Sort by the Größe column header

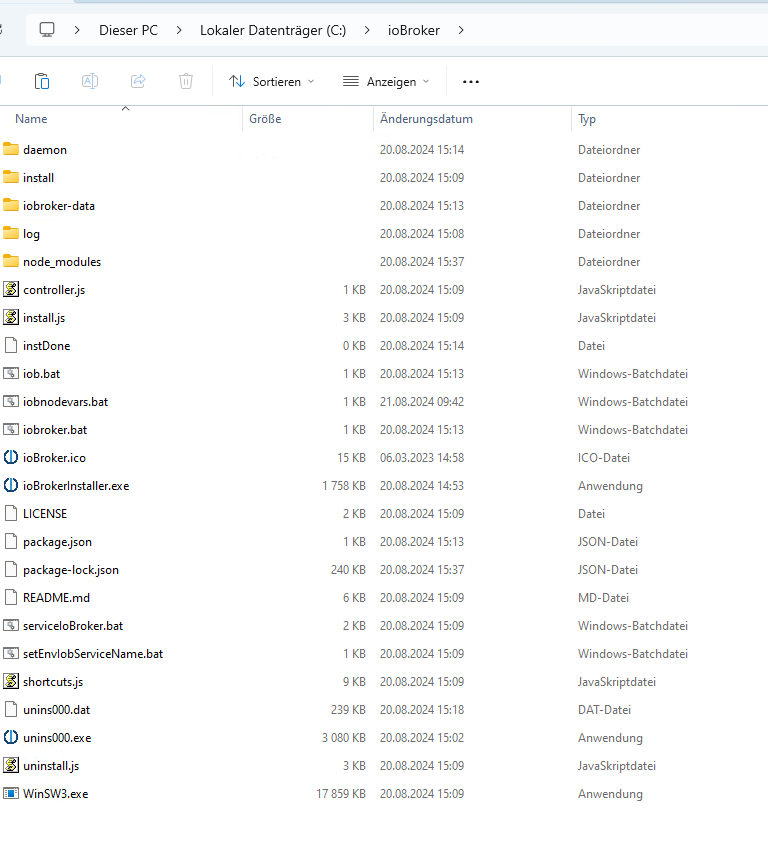[265, 119]
